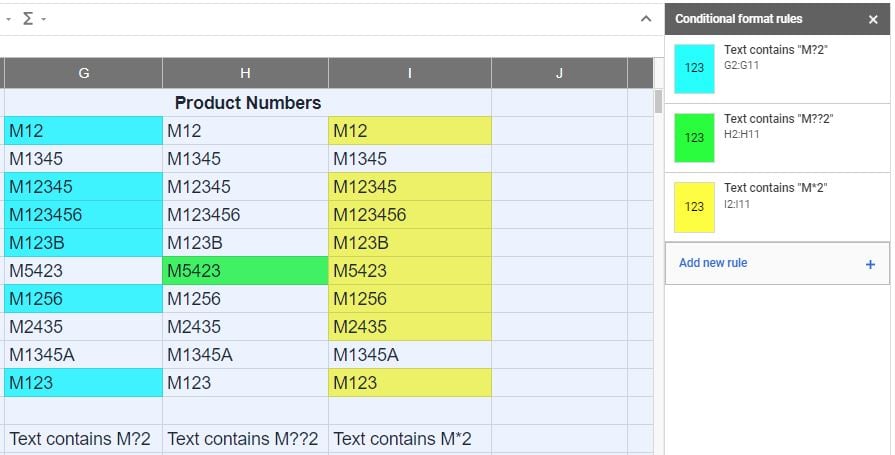Open the Sigma functions icon
Image resolution: width=895 pixels, height=455 pixels.
(x=27, y=19)
